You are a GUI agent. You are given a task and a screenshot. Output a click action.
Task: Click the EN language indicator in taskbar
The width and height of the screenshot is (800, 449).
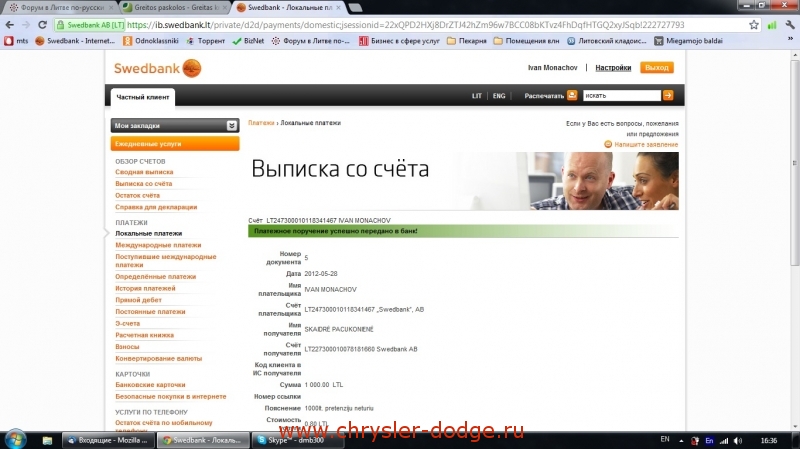click(x=665, y=439)
